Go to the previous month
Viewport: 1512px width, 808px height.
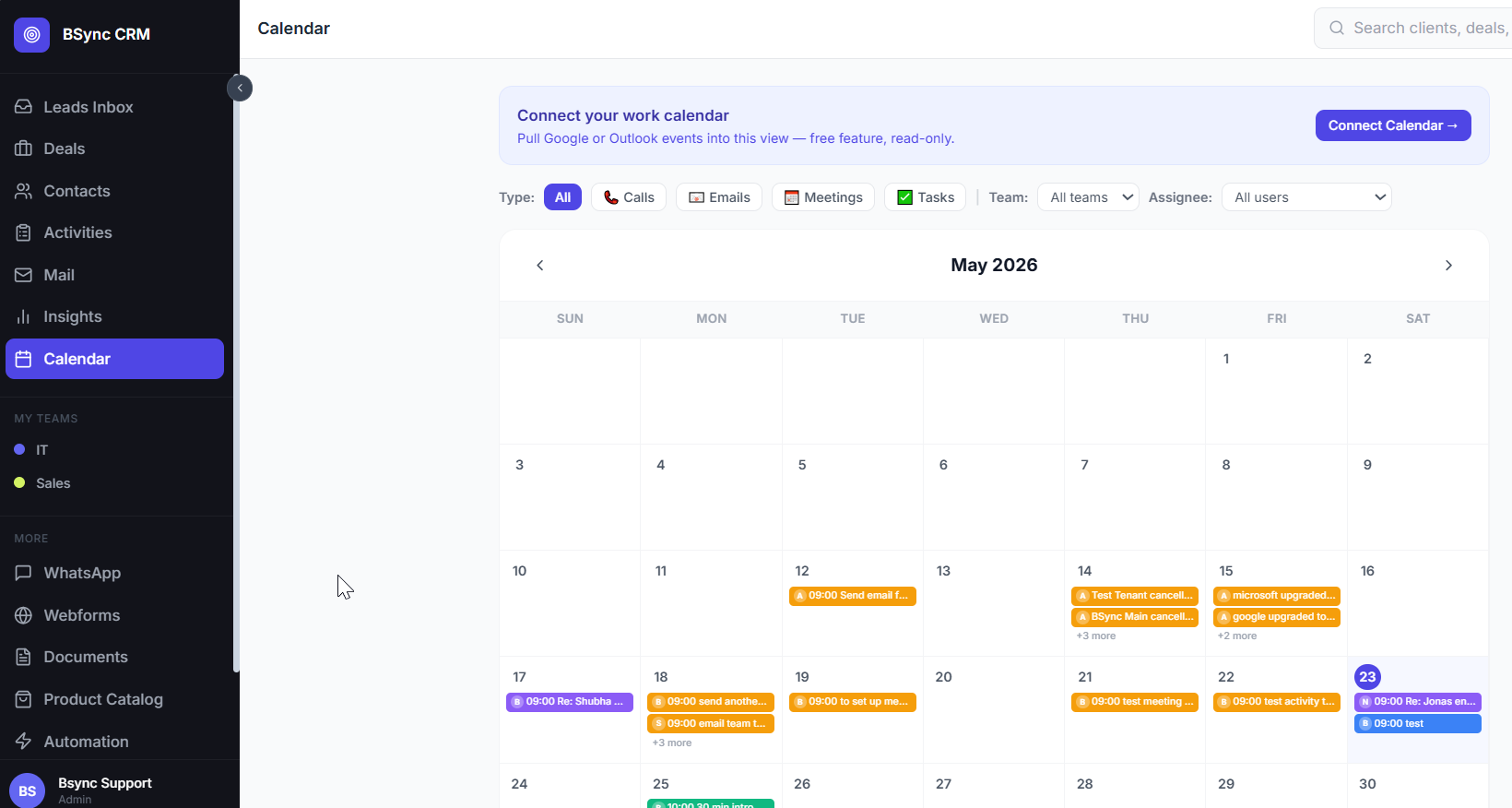(540, 266)
